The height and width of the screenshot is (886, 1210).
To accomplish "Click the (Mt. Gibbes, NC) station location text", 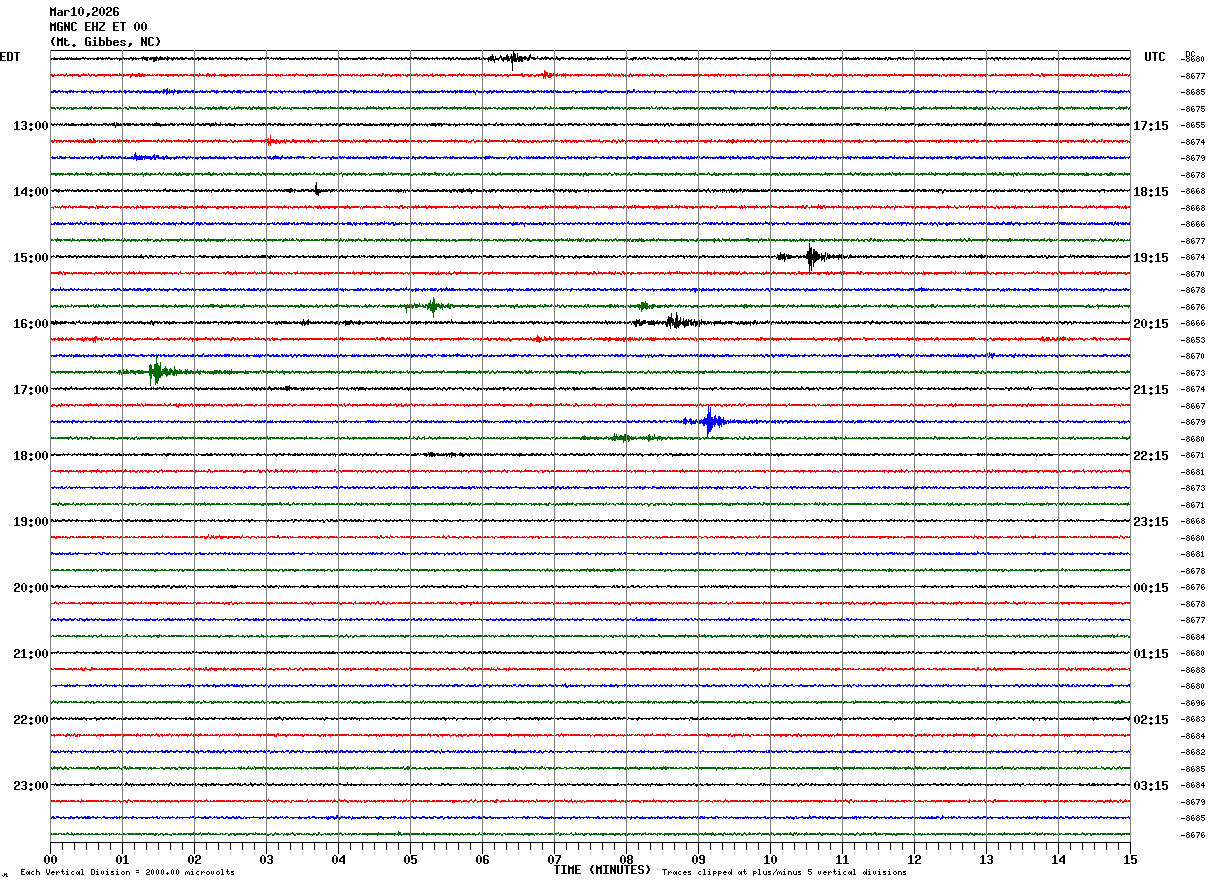I will [x=105, y=42].
